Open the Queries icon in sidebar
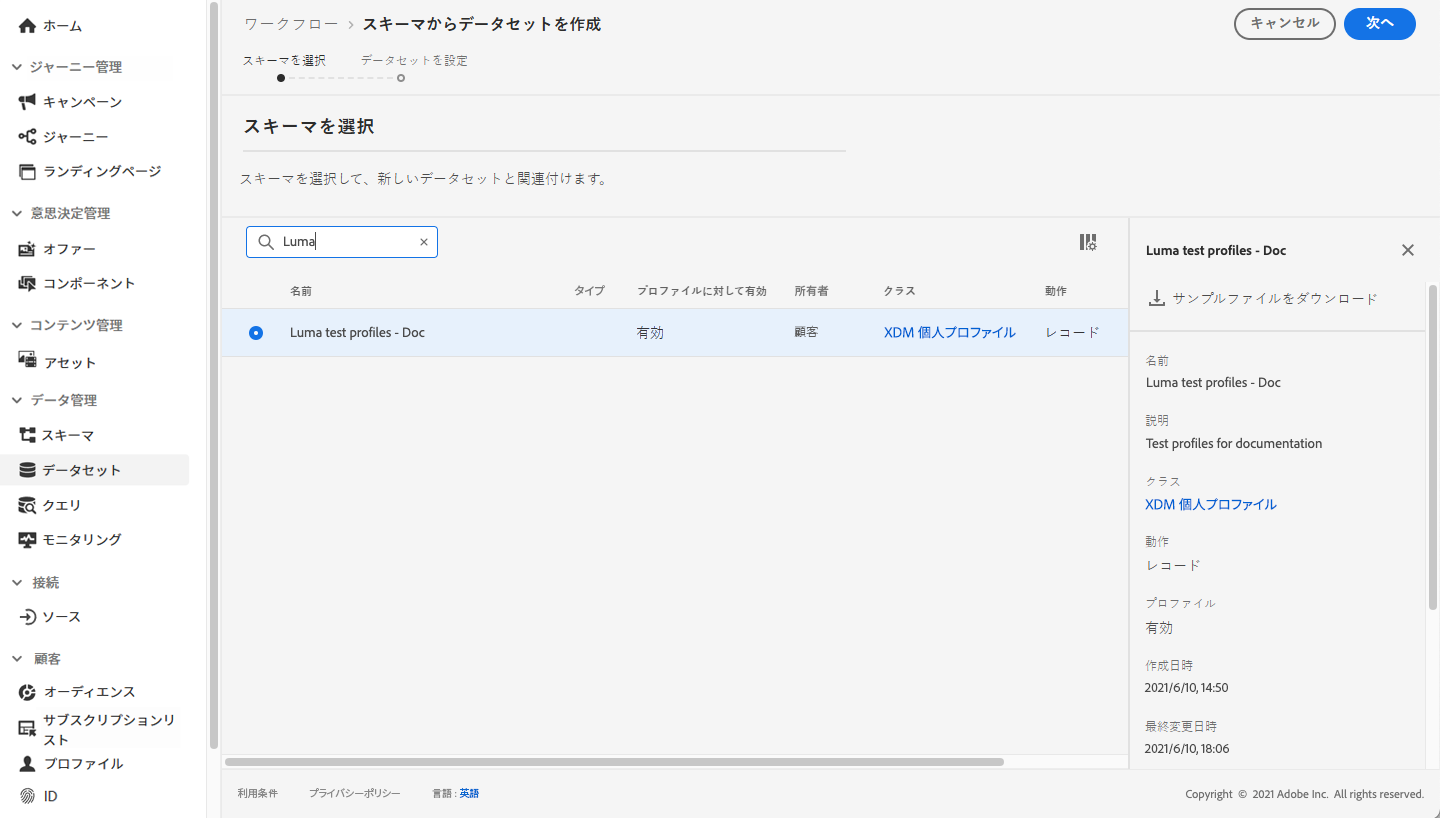This screenshot has height=818, width=1440. click(27, 506)
